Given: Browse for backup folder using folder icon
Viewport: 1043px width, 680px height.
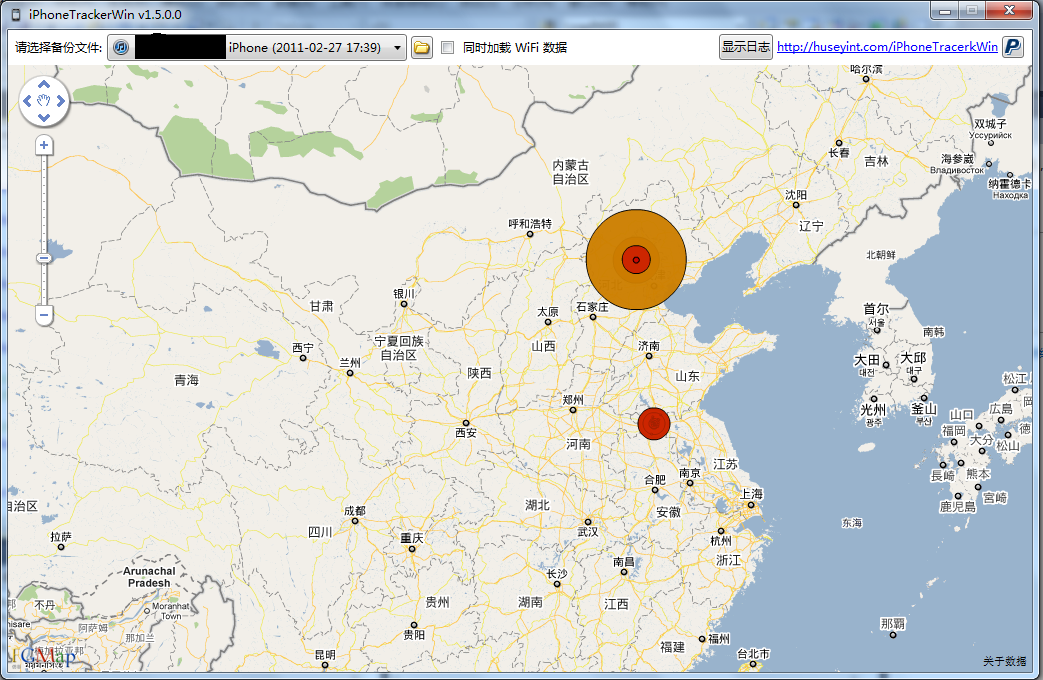Looking at the screenshot, I should click(422, 48).
